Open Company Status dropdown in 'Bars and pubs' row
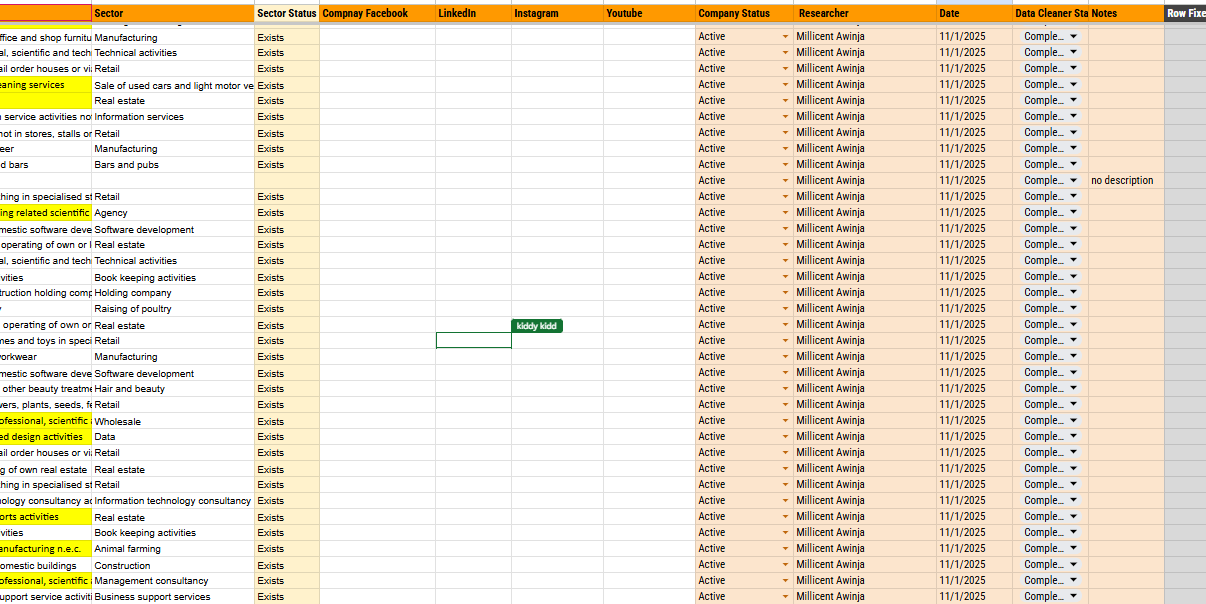 pos(785,165)
